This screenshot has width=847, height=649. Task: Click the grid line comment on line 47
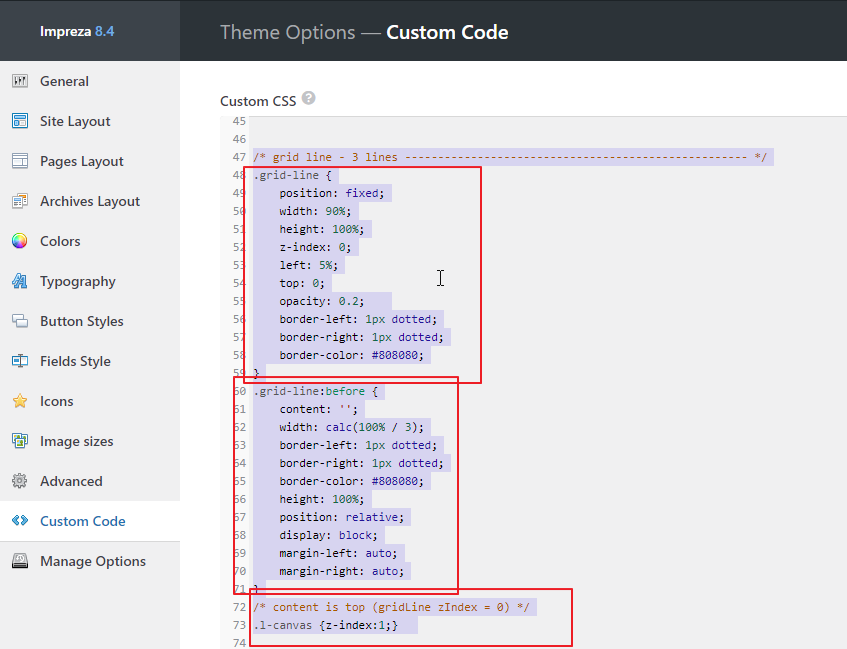510,157
